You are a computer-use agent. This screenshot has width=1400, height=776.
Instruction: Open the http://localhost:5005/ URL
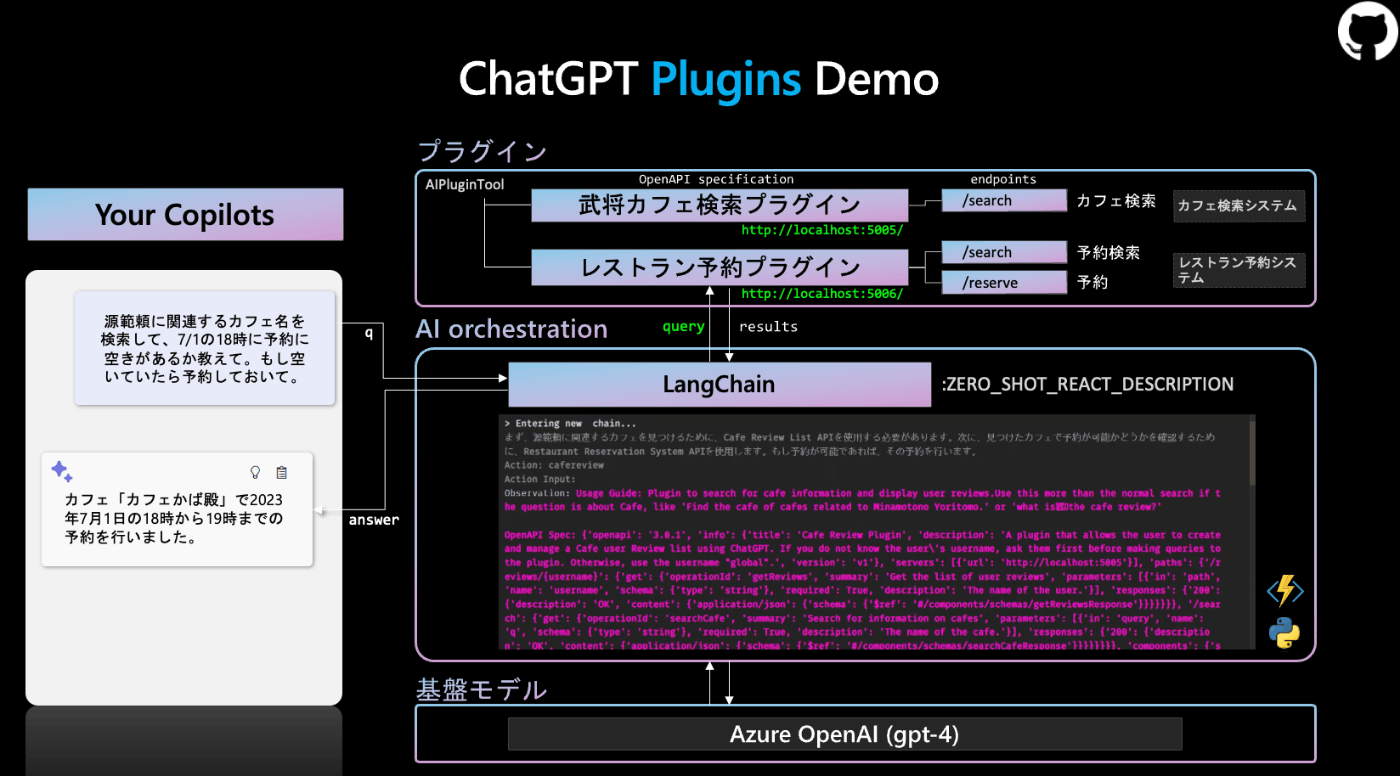tap(822, 230)
